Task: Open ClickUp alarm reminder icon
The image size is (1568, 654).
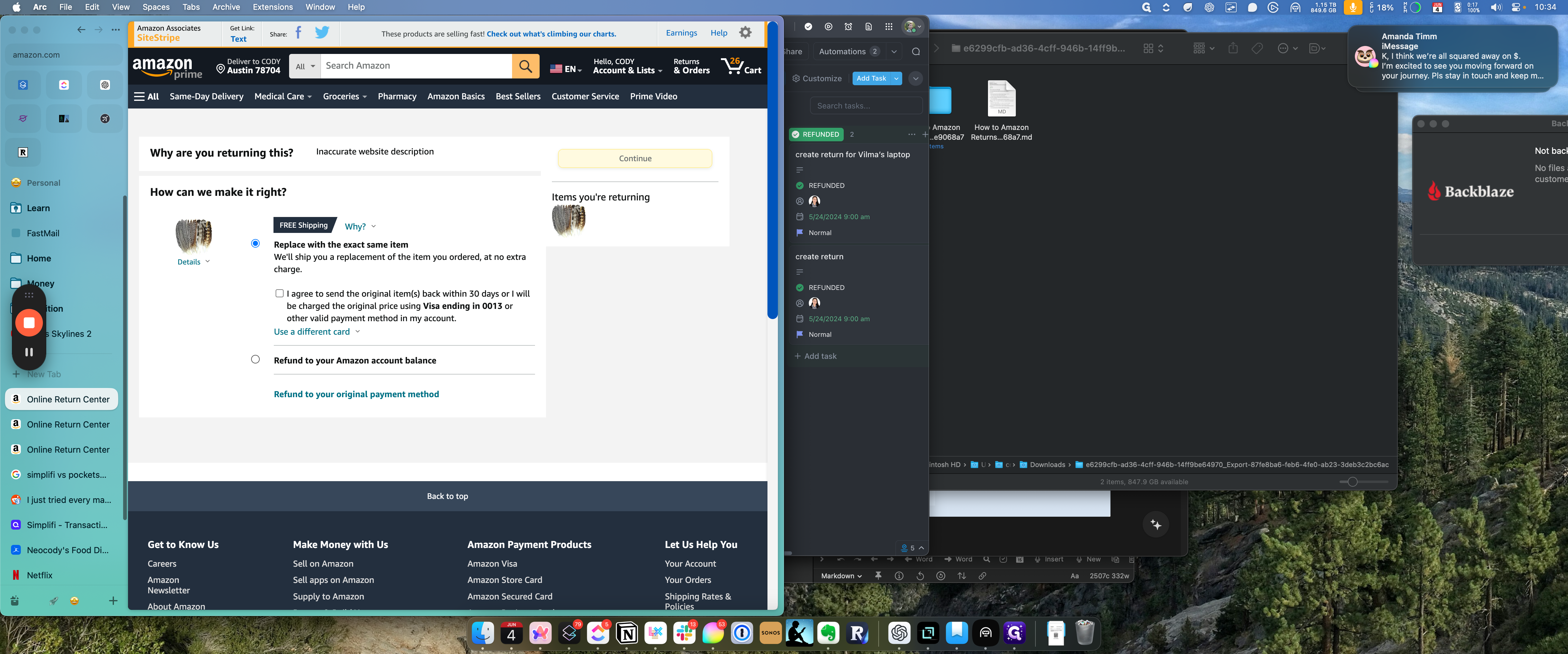Action: [849, 27]
